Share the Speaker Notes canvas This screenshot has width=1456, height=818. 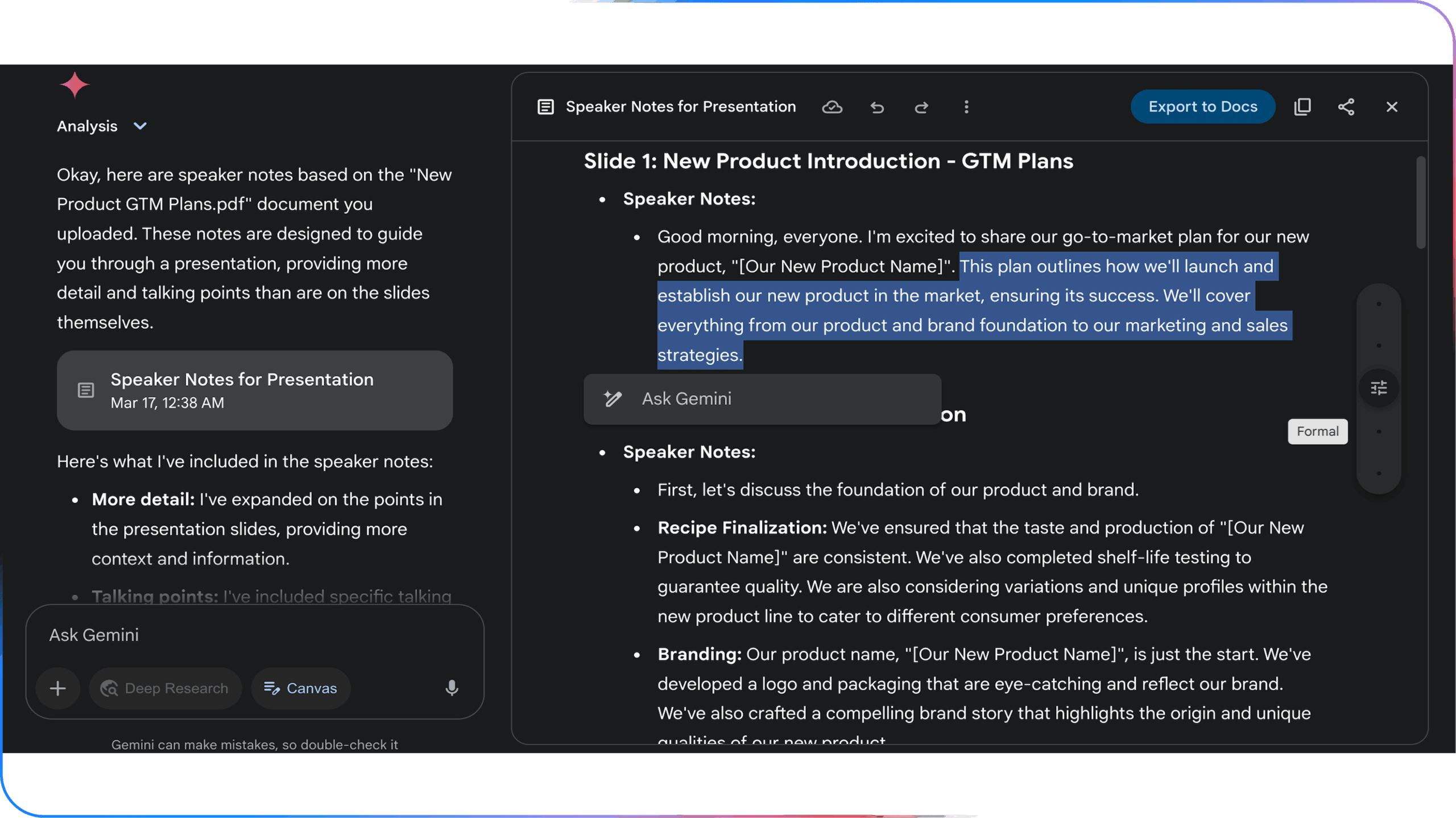(1346, 107)
